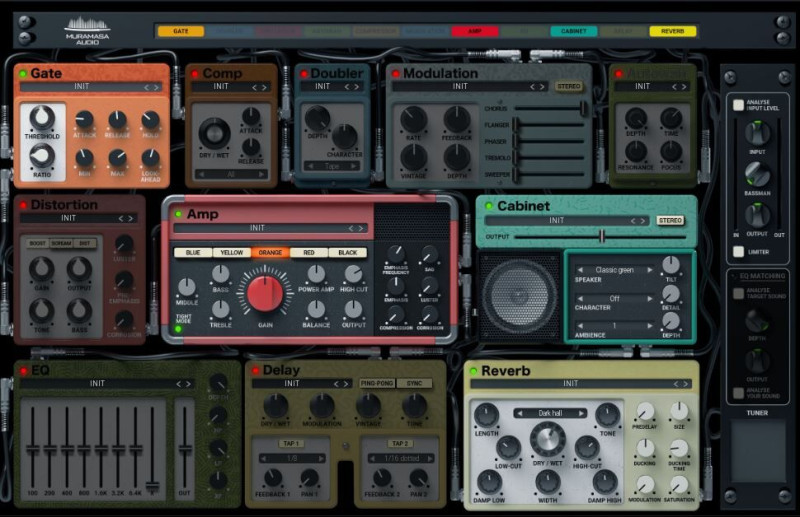Click the Delay Ping-Pong button
Image resolution: width=800 pixels, height=517 pixels.
pyautogui.click(x=377, y=383)
